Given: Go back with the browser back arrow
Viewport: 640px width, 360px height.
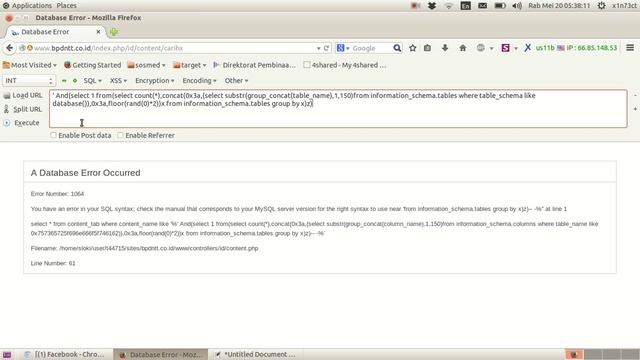Looking at the screenshot, I should coord(9,48).
